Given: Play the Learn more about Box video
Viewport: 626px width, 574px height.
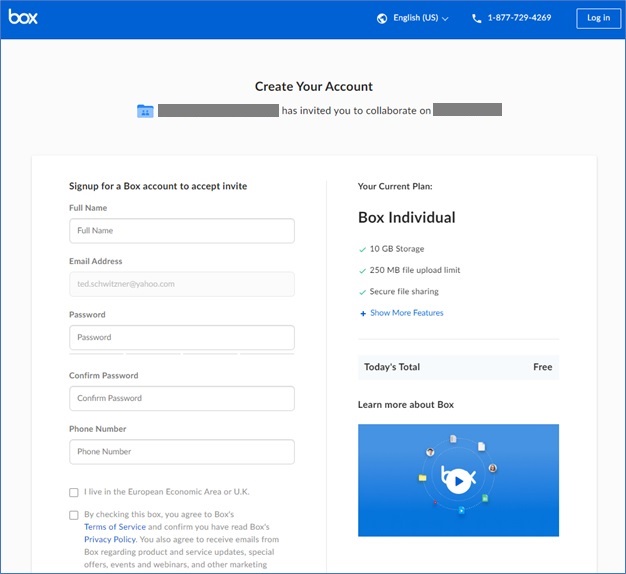Looking at the screenshot, I should 458,481.
